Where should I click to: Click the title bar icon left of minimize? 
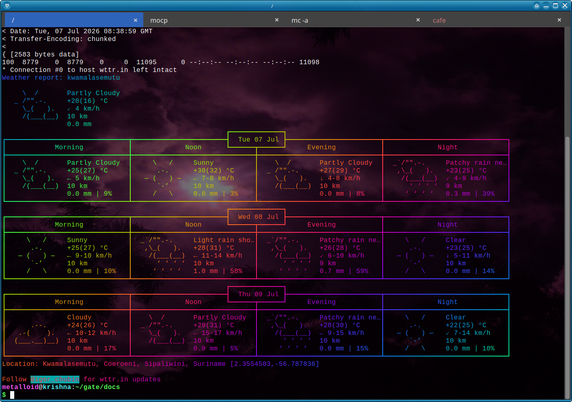tap(537, 5)
